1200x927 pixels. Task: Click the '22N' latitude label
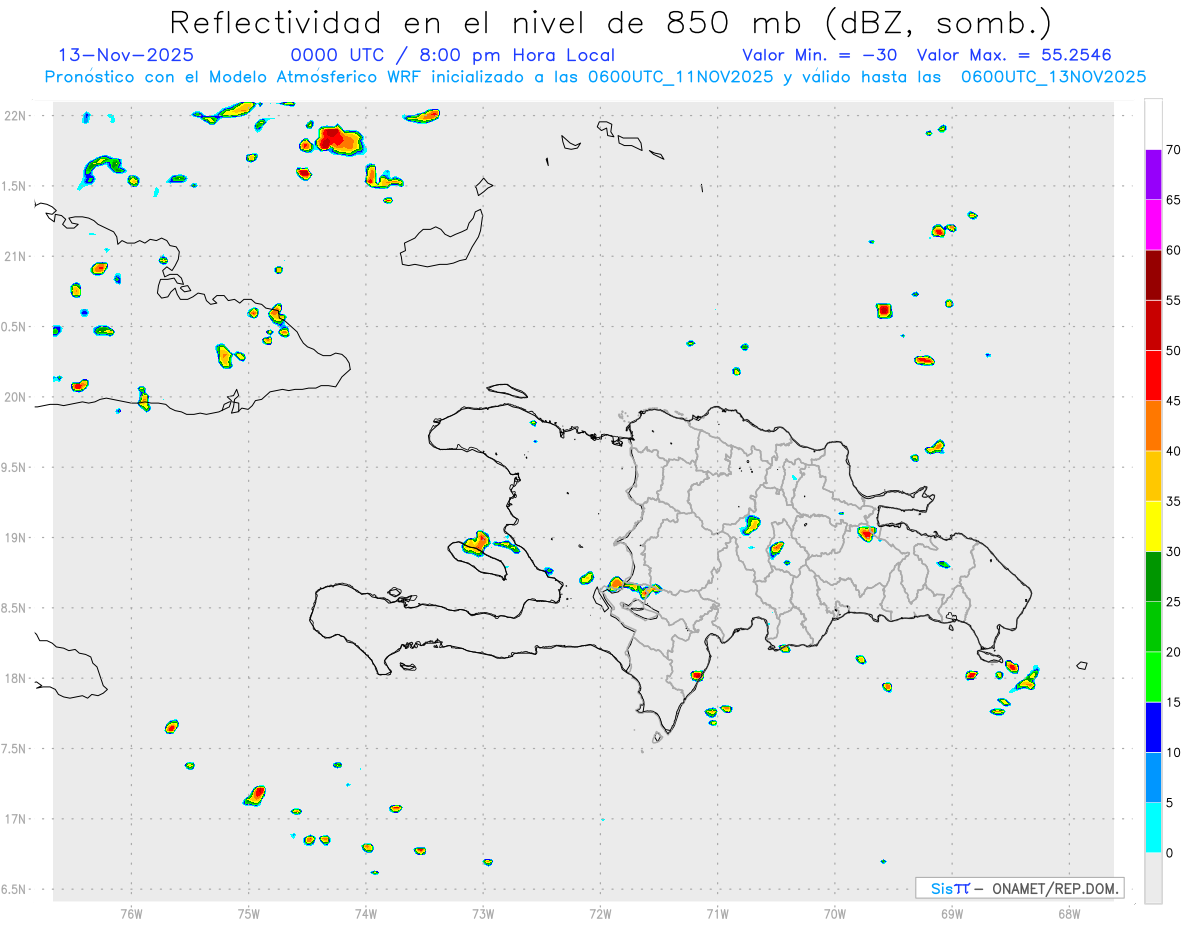coord(17,116)
